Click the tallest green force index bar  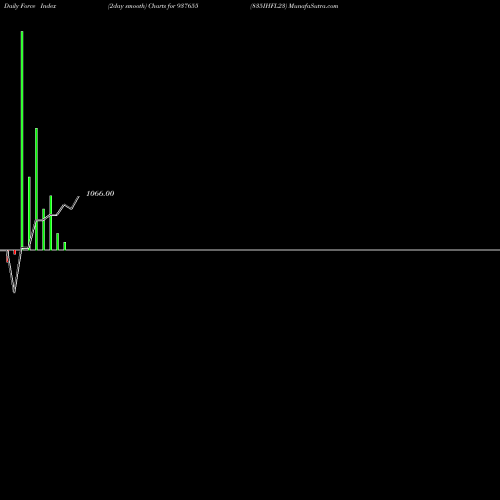tap(22, 140)
